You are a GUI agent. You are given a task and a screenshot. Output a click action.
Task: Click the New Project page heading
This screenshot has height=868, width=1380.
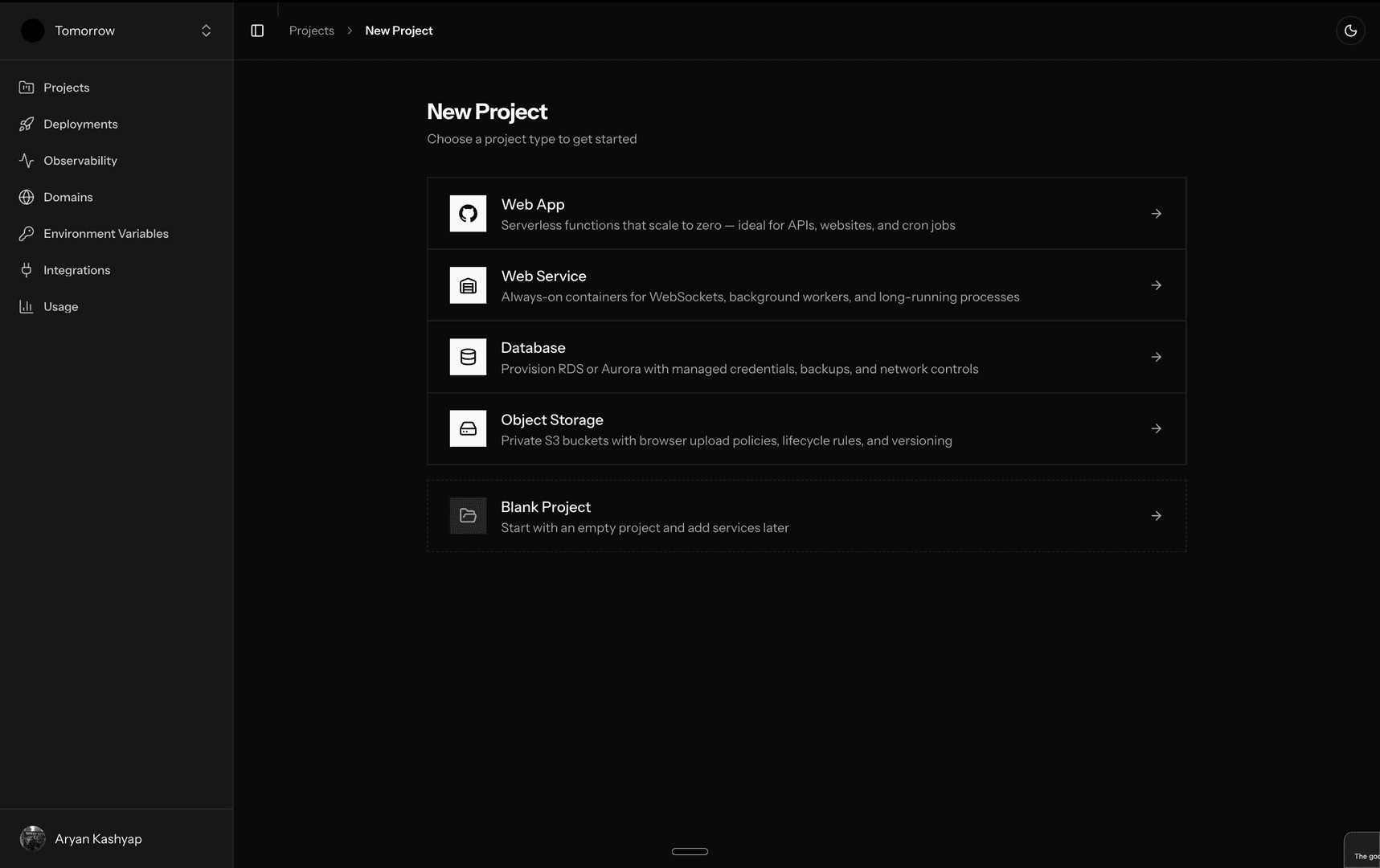click(487, 112)
